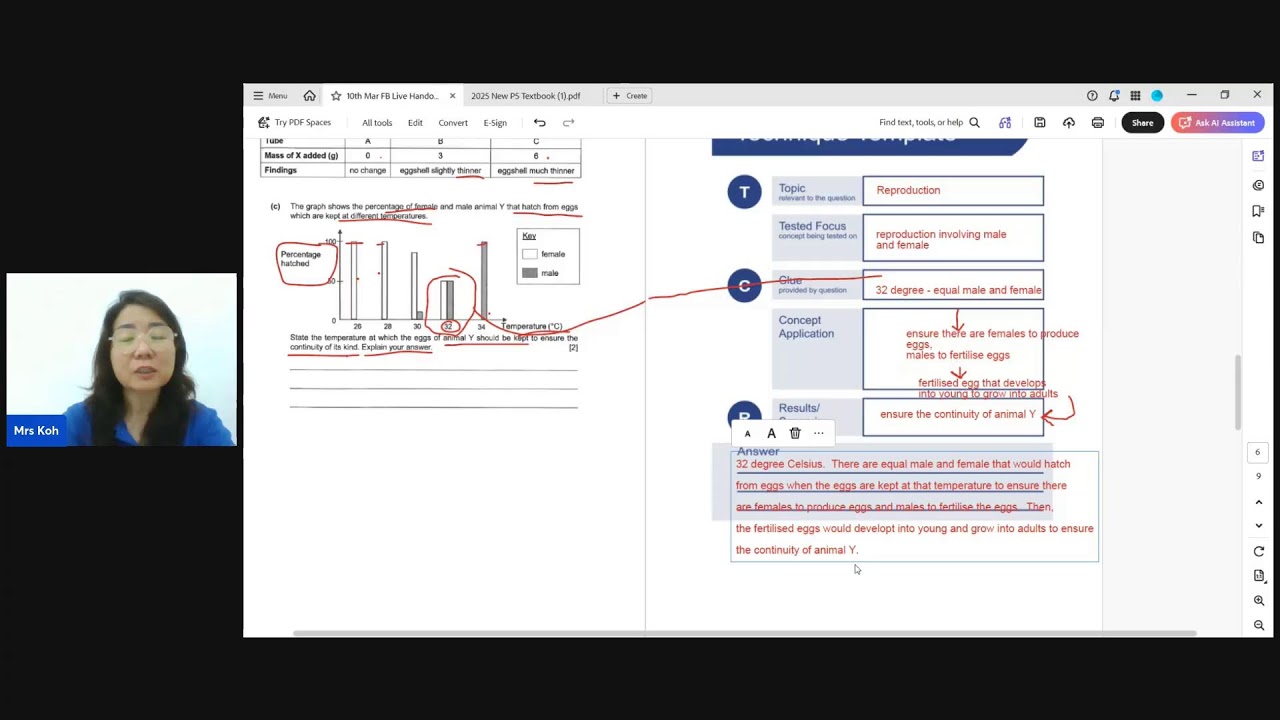Click the Create new document button

click(x=630, y=96)
